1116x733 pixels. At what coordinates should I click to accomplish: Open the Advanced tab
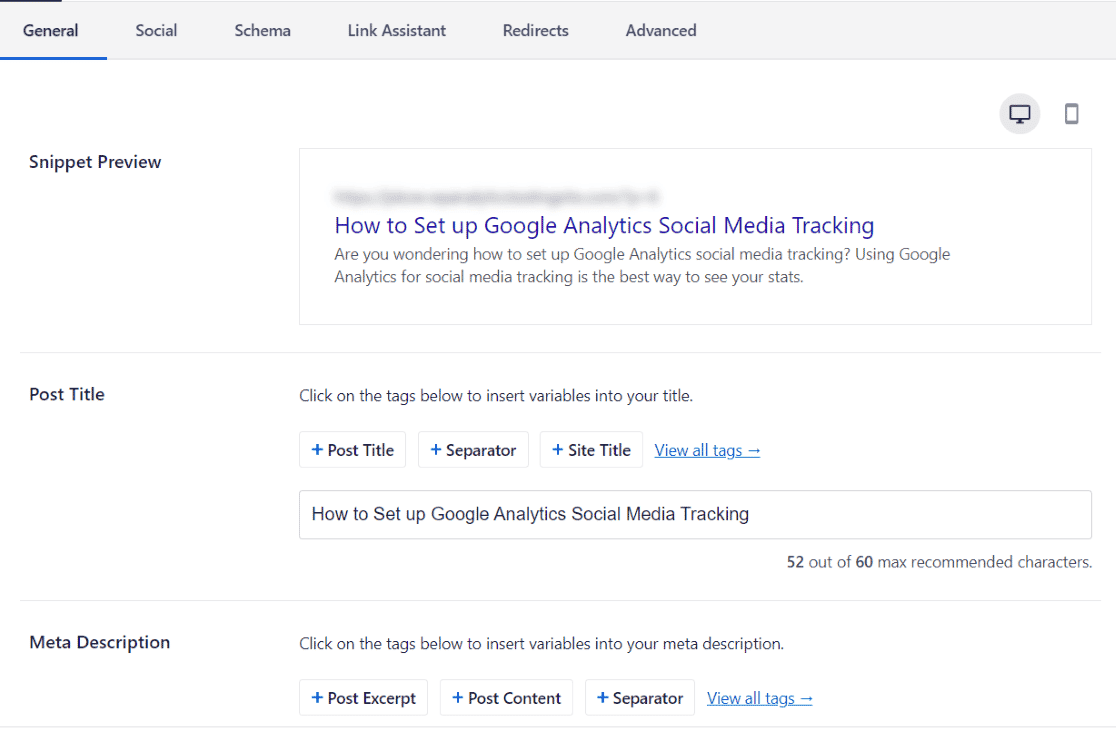660,31
